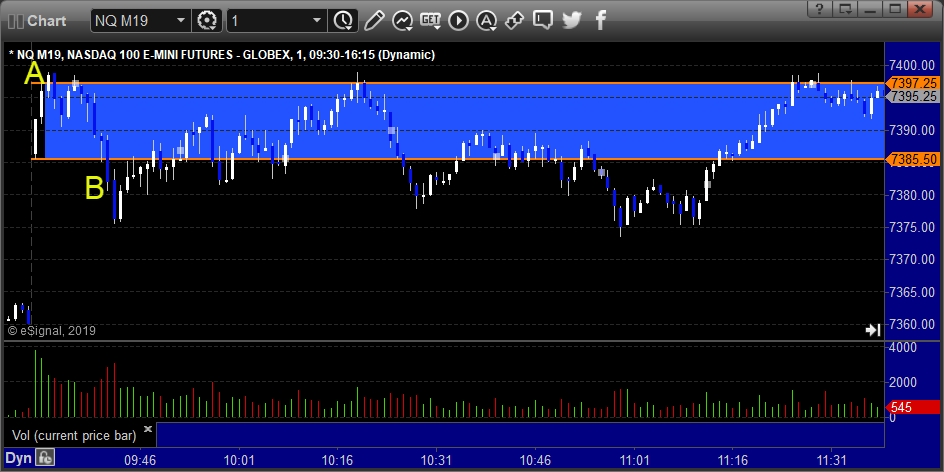Click the scroll-to-latest-bar arrow icon
Screen dimensions: 944x472
(x=873, y=330)
